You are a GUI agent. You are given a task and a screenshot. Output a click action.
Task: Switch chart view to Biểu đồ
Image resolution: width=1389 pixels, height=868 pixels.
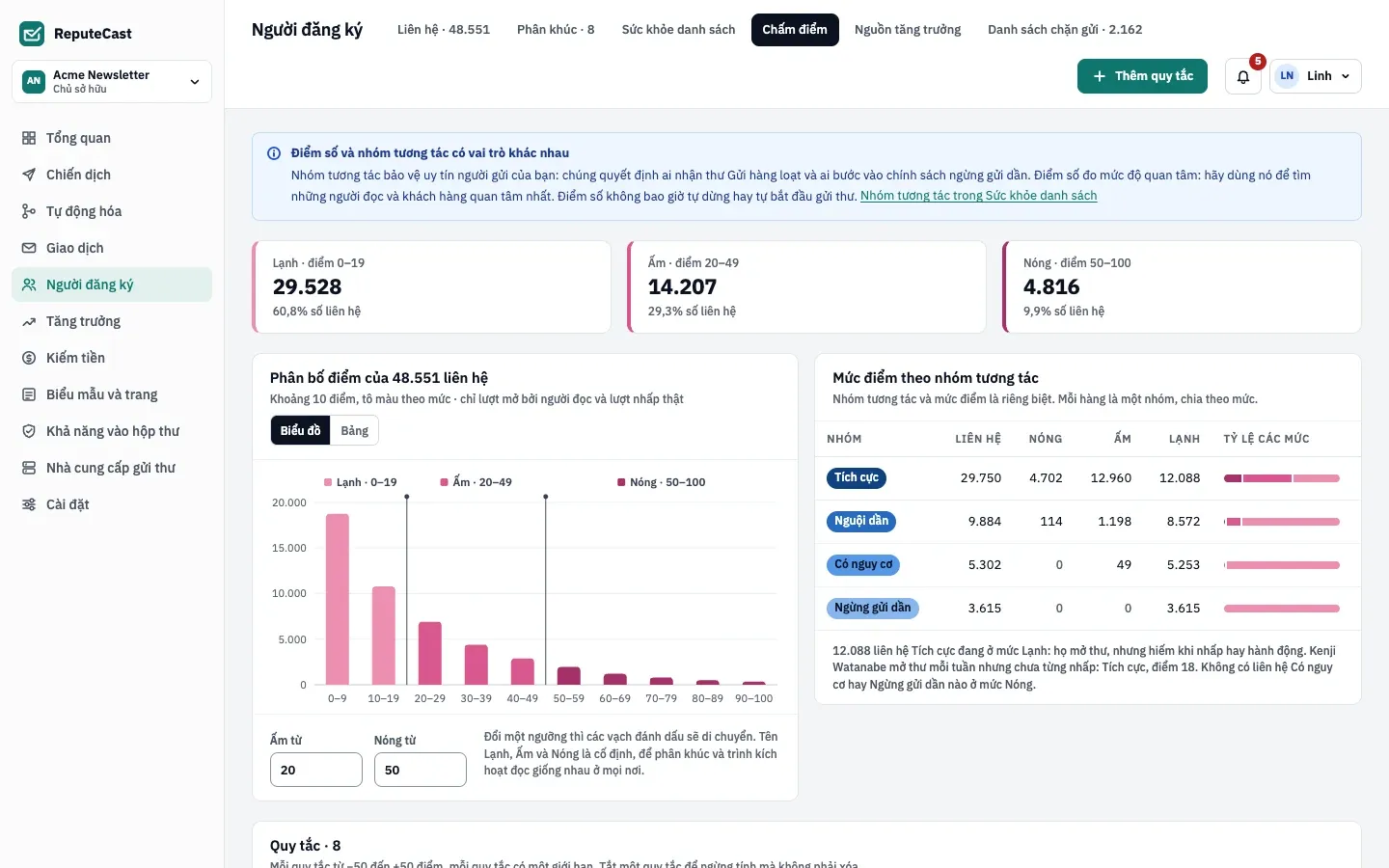click(x=300, y=430)
